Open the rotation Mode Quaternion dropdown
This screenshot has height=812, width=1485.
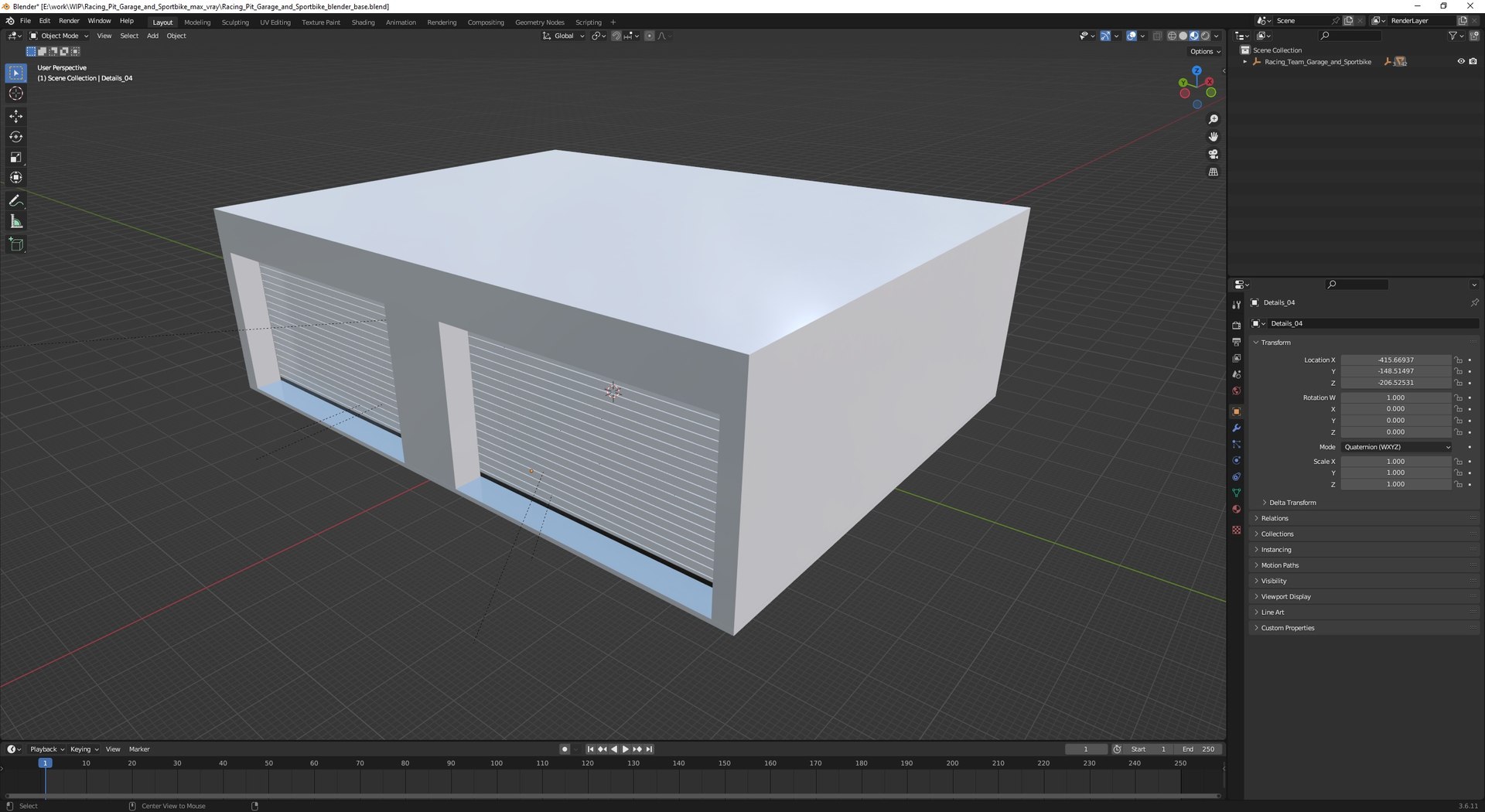[1397, 448]
